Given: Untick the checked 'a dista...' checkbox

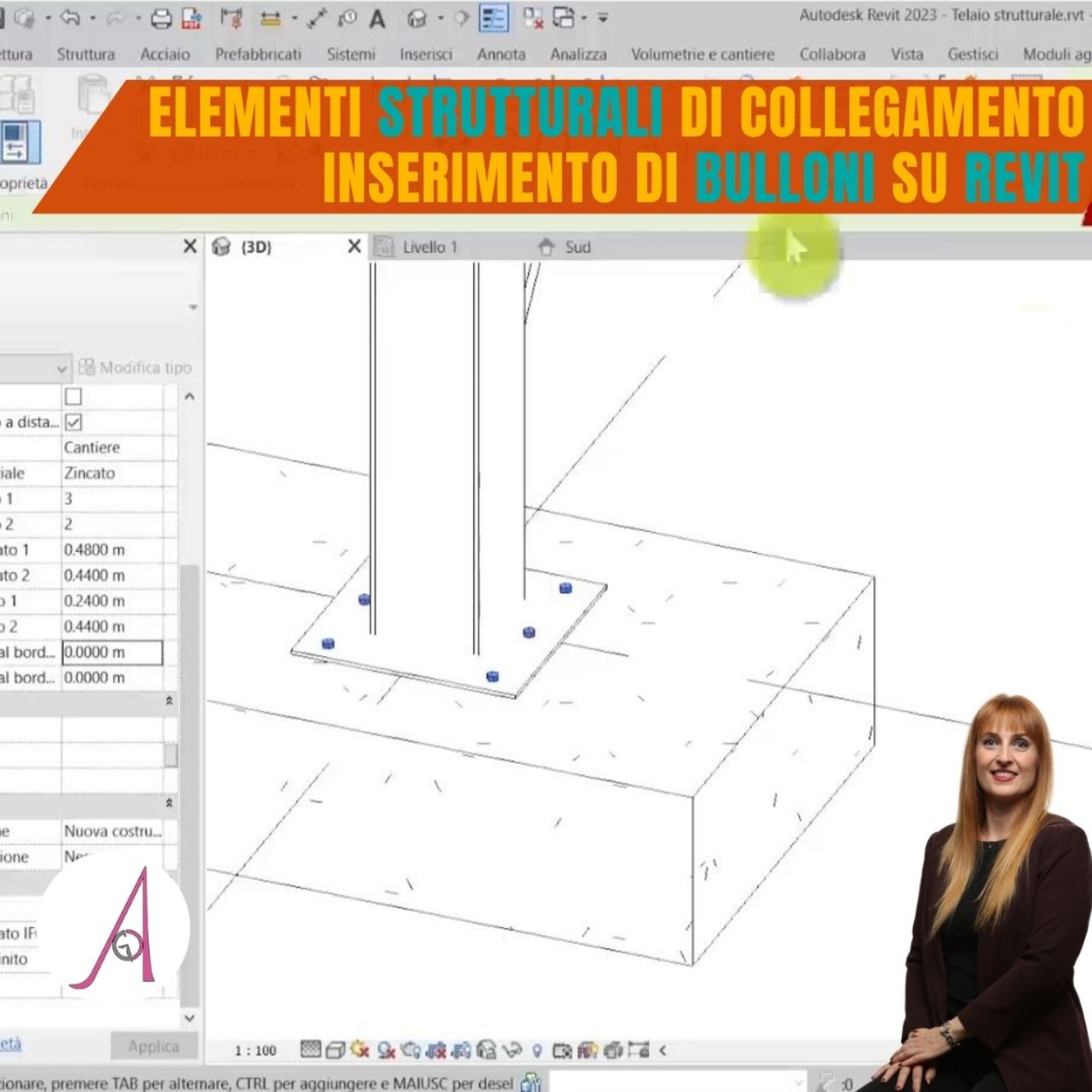Looking at the screenshot, I should (x=74, y=422).
